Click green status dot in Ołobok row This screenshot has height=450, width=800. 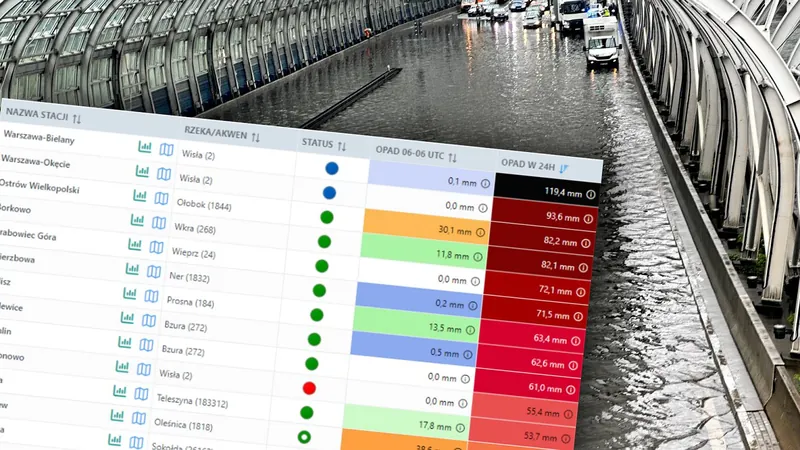(x=327, y=217)
